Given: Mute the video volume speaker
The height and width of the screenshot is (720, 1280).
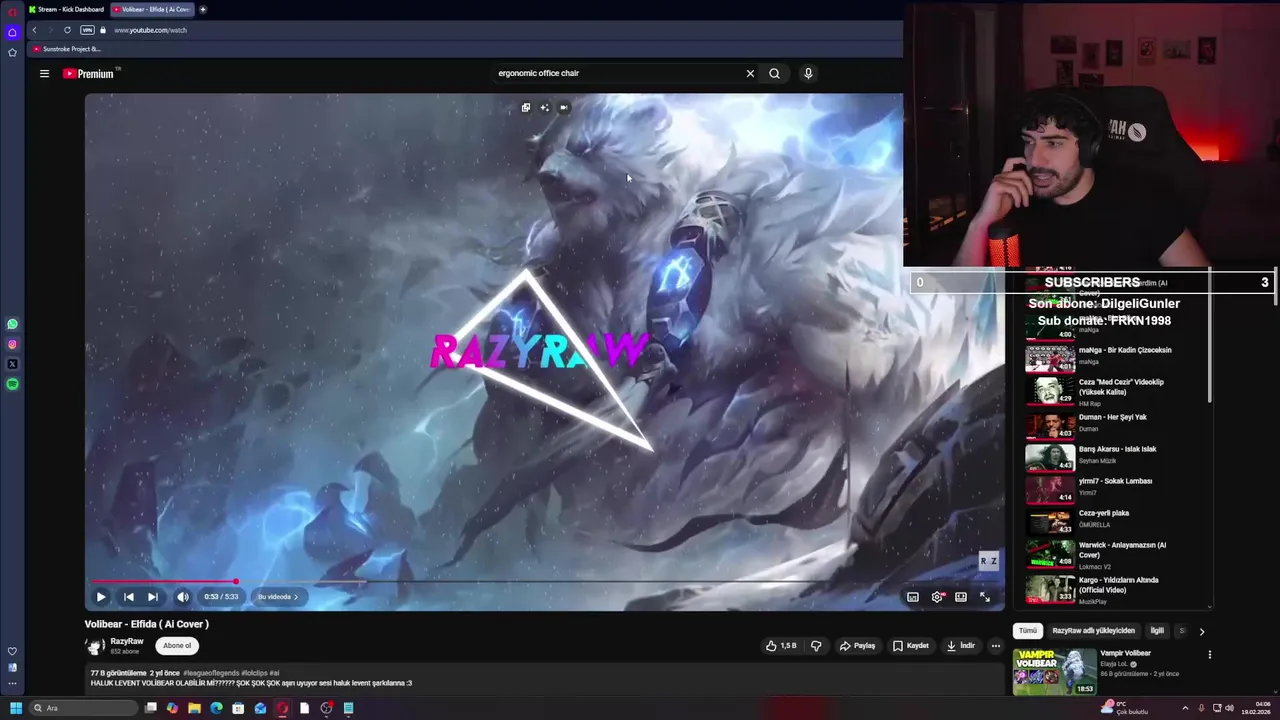Looking at the screenshot, I should 183,597.
